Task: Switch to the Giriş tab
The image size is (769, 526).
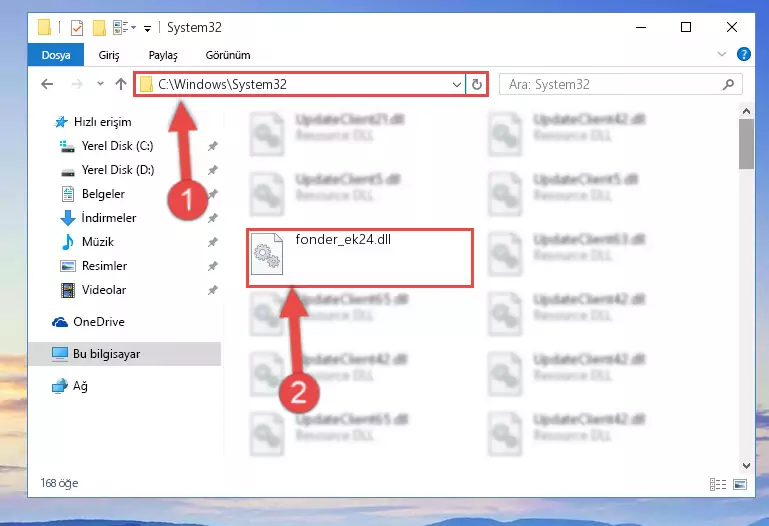Action: [x=109, y=55]
